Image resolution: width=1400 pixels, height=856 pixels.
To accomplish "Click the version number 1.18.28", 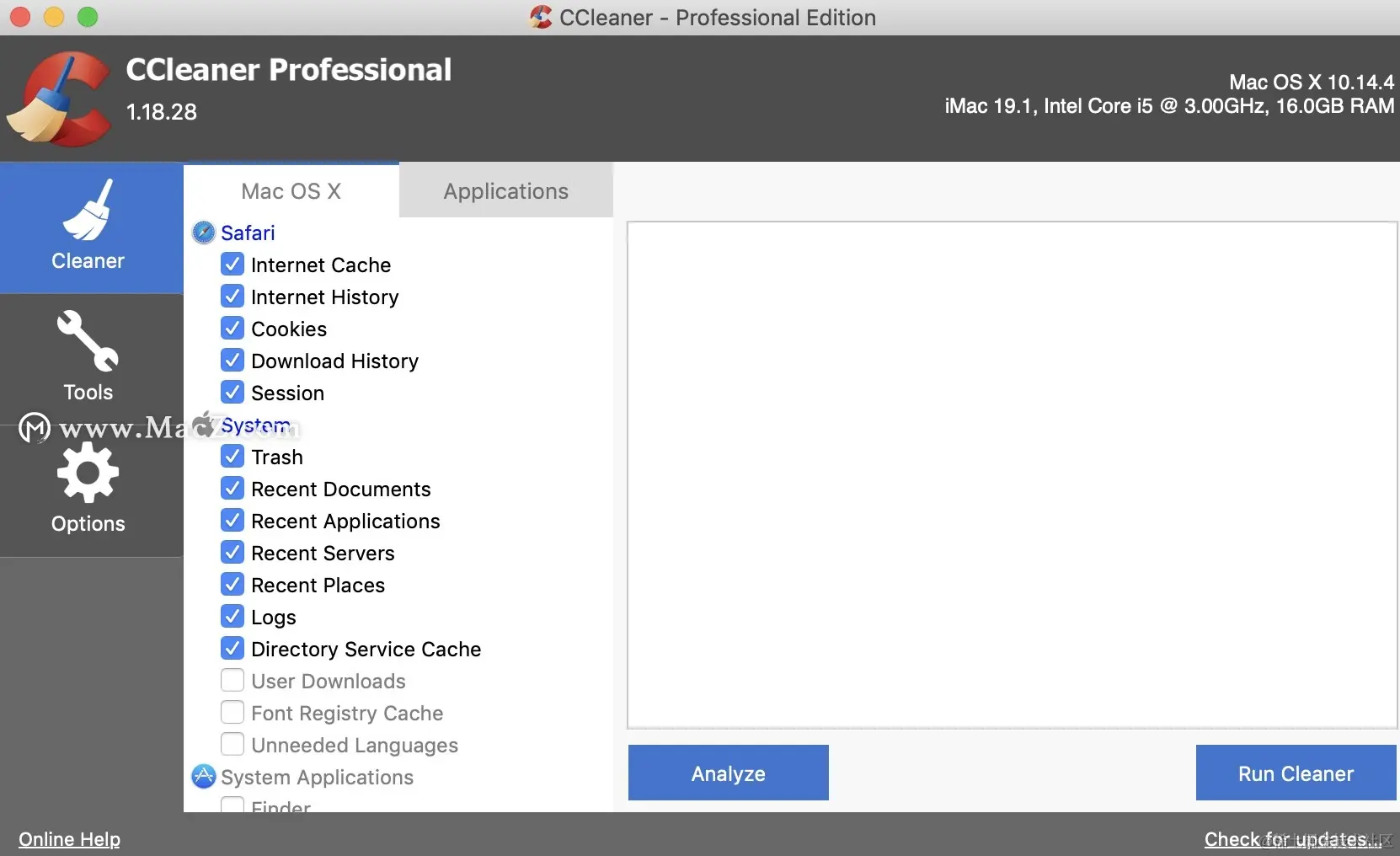I will pyautogui.click(x=162, y=112).
